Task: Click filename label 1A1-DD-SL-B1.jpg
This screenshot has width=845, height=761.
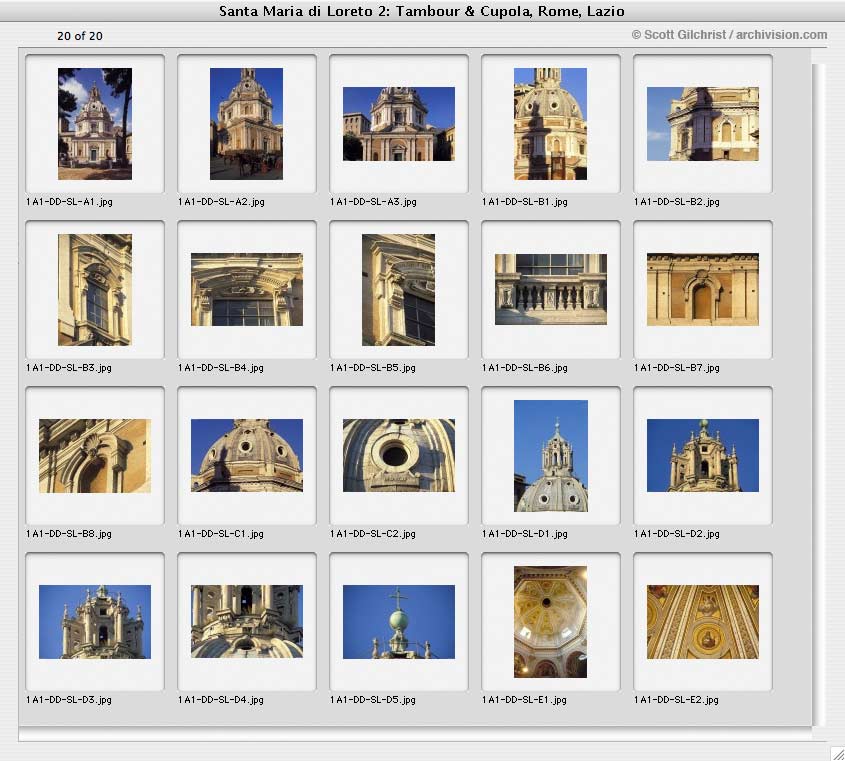Action: tap(525, 202)
